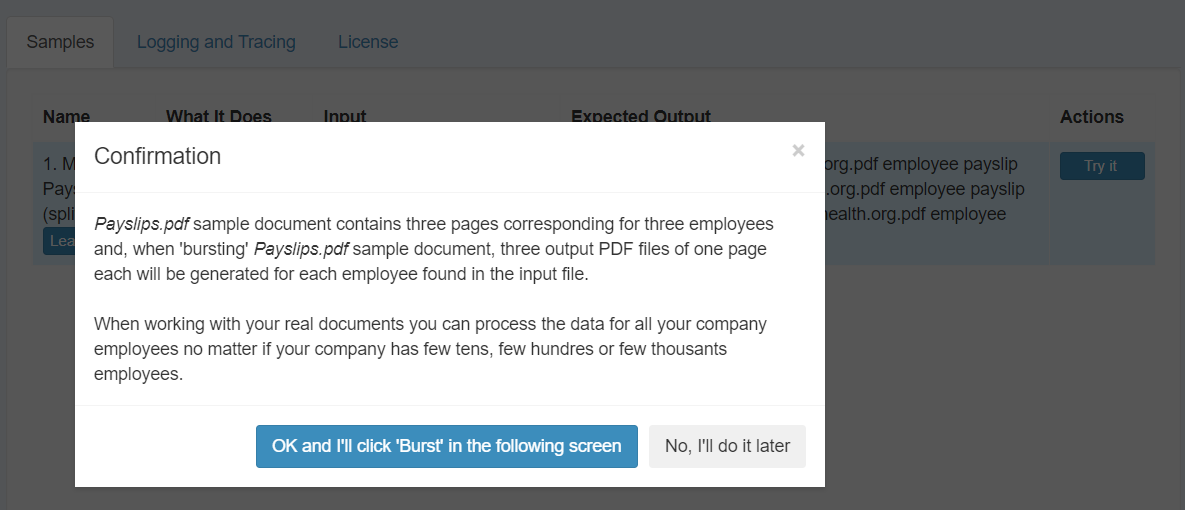Click the first italic Payslips.pdf text in the dialog
The height and width of the screenshot is (510, 1185).
(141, 223)
